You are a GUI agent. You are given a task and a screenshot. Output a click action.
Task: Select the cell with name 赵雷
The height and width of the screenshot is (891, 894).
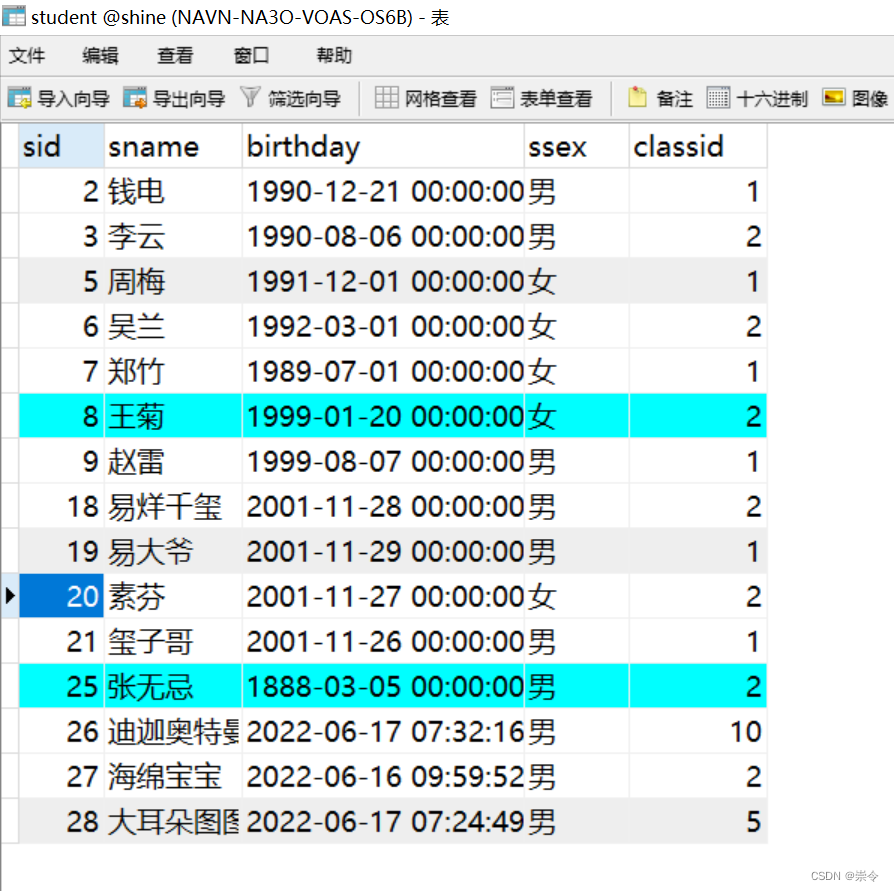173,461
